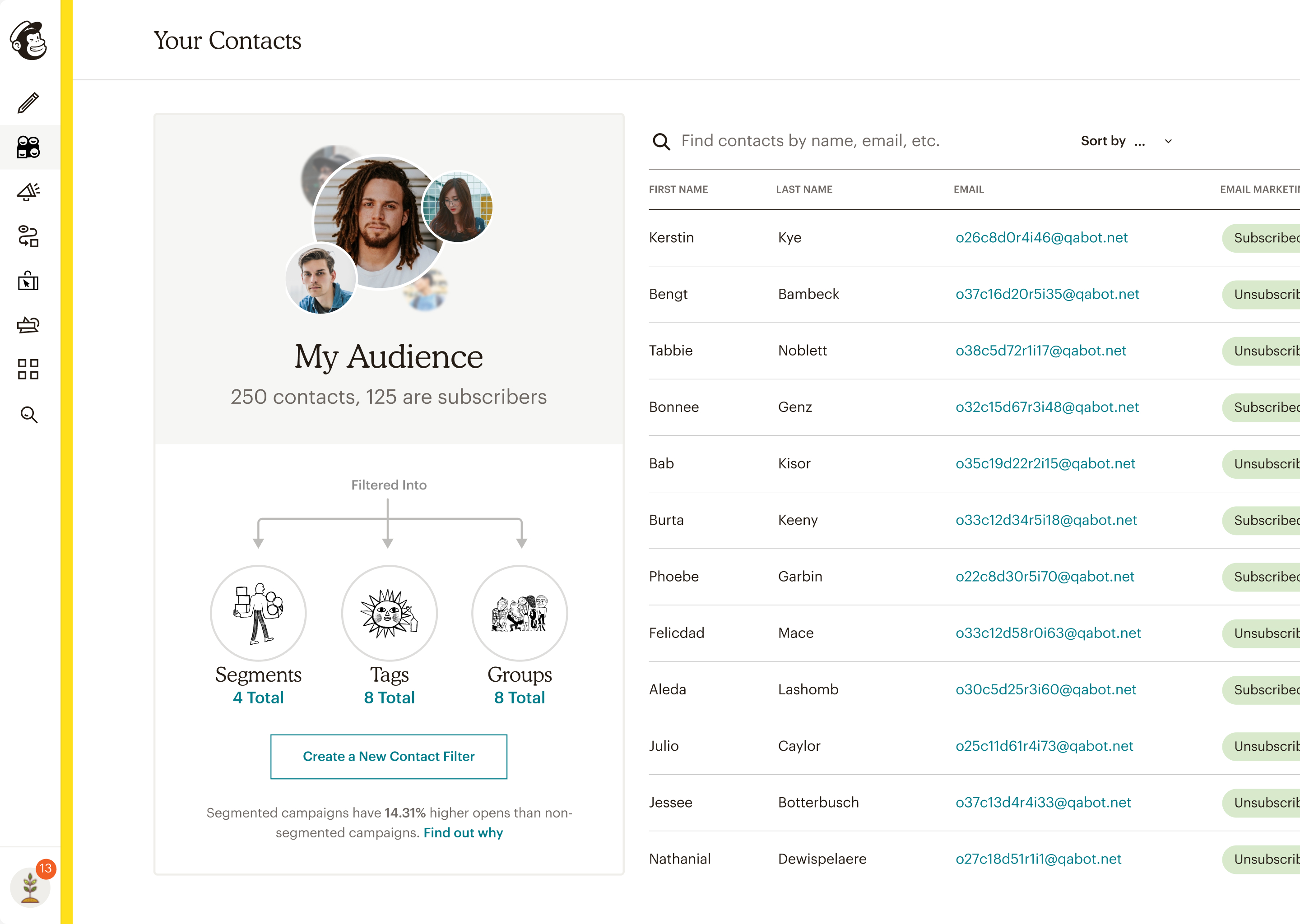This screenshot has height=924, width=1300.
Task: Open the Create pencil icon
Action: 28,103
